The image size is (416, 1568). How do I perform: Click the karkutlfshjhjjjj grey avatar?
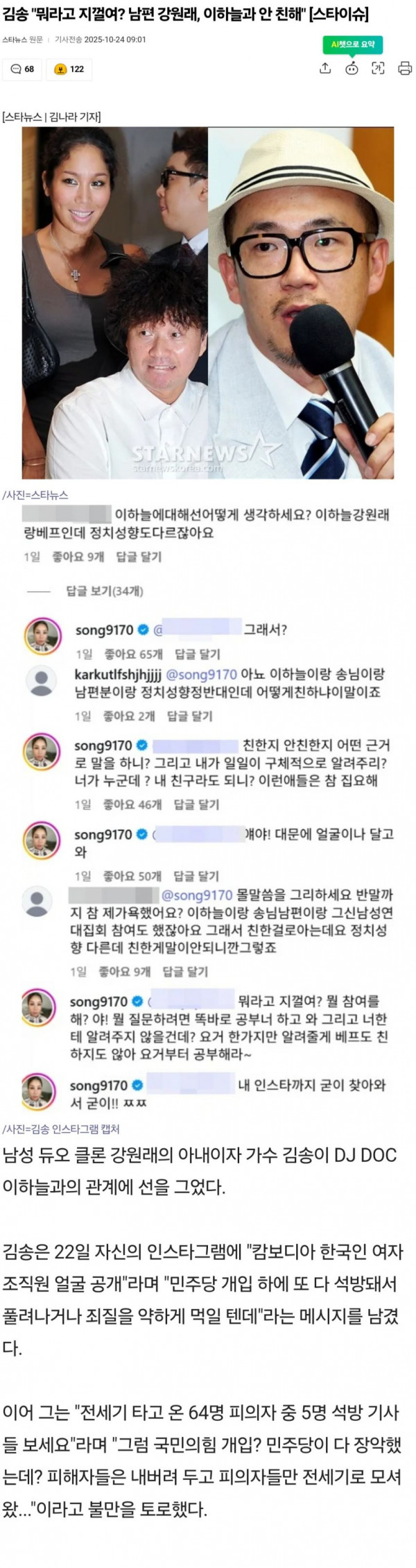coord(44,683)
